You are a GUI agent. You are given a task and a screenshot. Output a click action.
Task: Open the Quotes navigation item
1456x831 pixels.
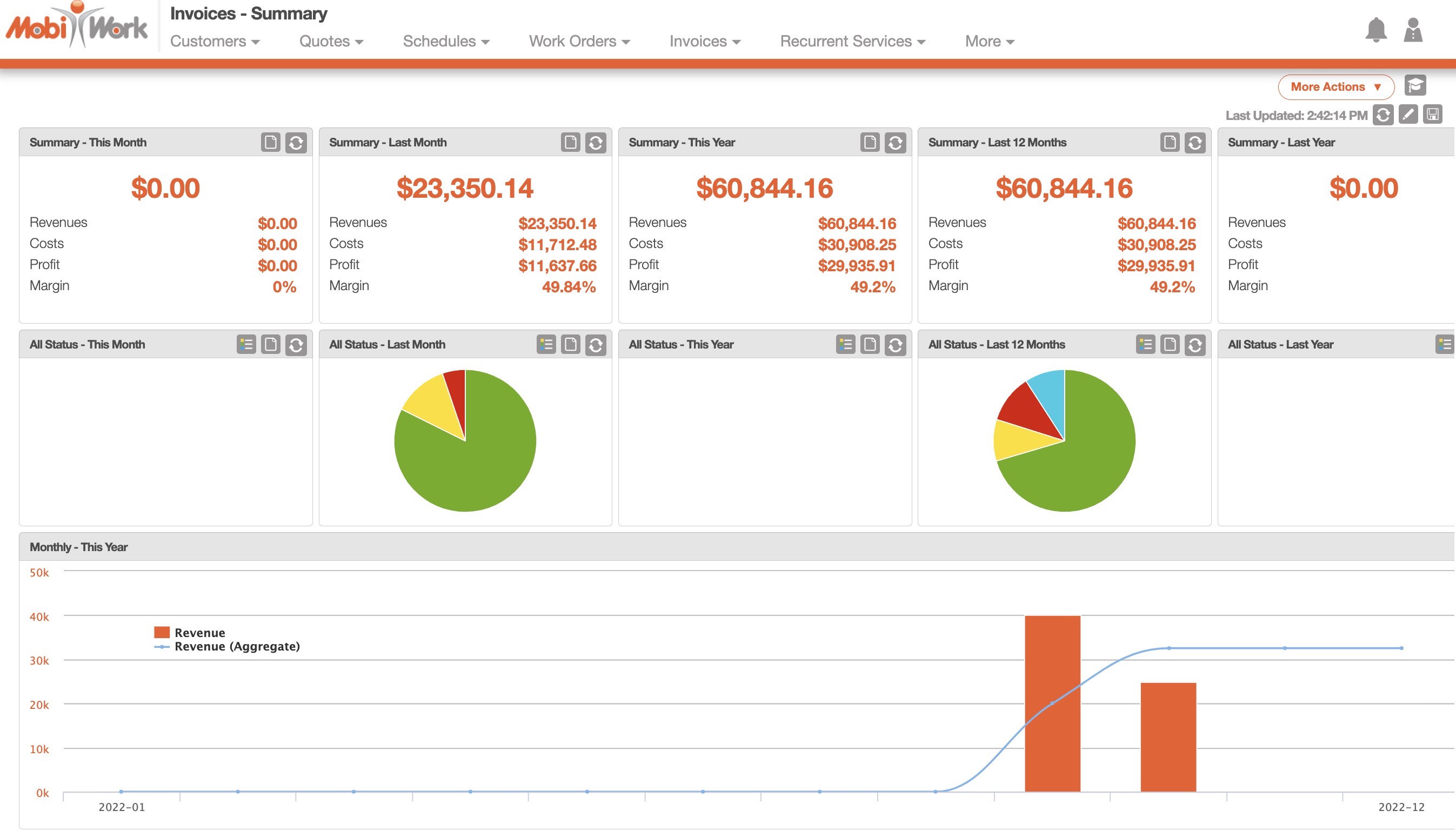(x=331, y=41)
